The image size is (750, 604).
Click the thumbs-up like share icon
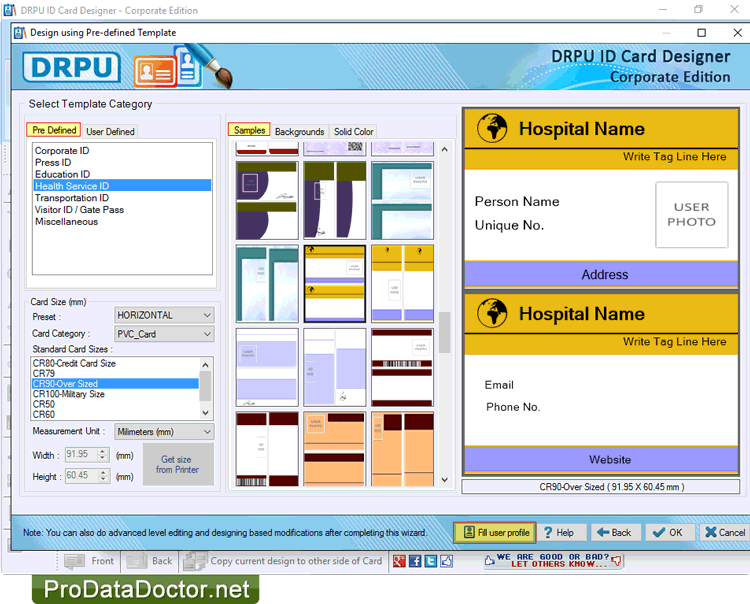[x=446, y=561]
